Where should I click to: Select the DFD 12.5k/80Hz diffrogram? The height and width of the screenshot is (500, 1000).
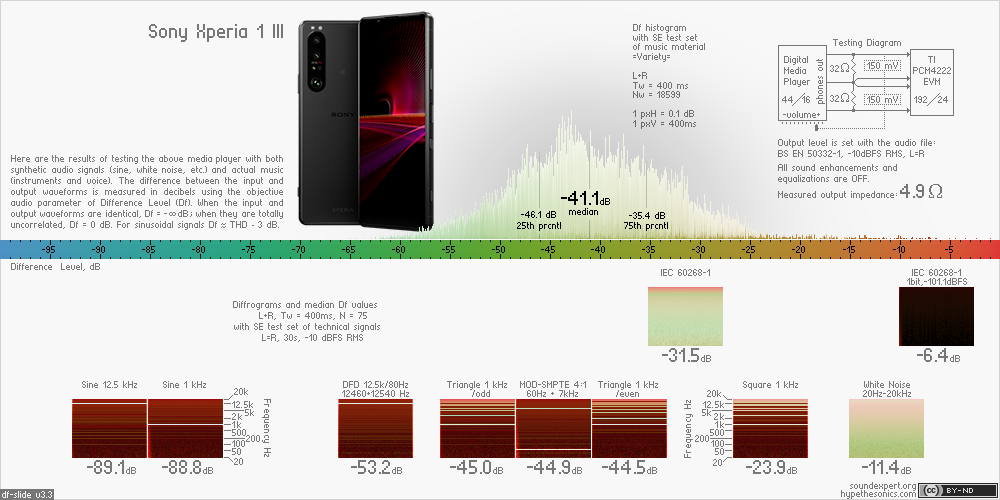tap(376, 428)
